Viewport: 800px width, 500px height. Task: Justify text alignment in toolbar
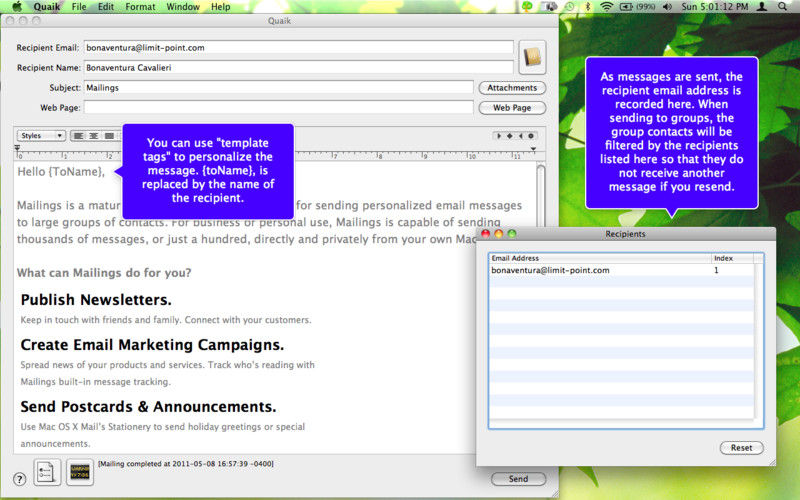[x=109, y=136]
